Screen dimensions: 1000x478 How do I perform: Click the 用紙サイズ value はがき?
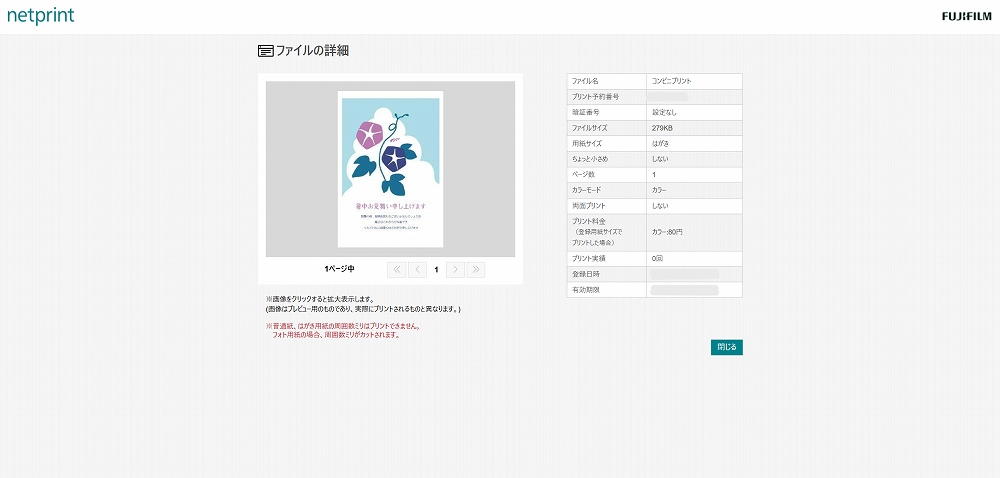tap(660, 143)
